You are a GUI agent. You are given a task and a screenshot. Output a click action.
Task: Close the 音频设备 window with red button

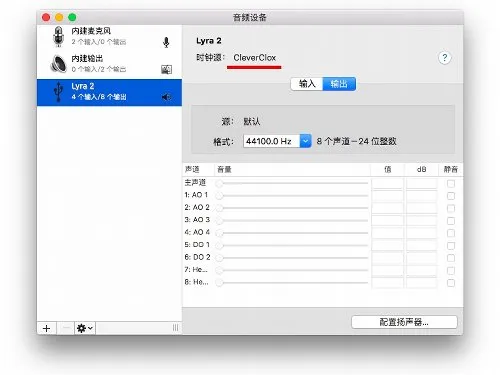[x=46, y=17]
